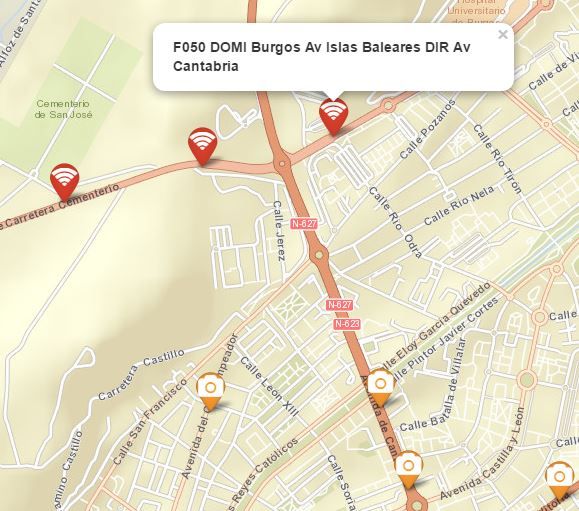The image size is (579, 511).
Task: Click the camera marker on Avenida del Cid Campeador
Action: click(x=210, y=392)
